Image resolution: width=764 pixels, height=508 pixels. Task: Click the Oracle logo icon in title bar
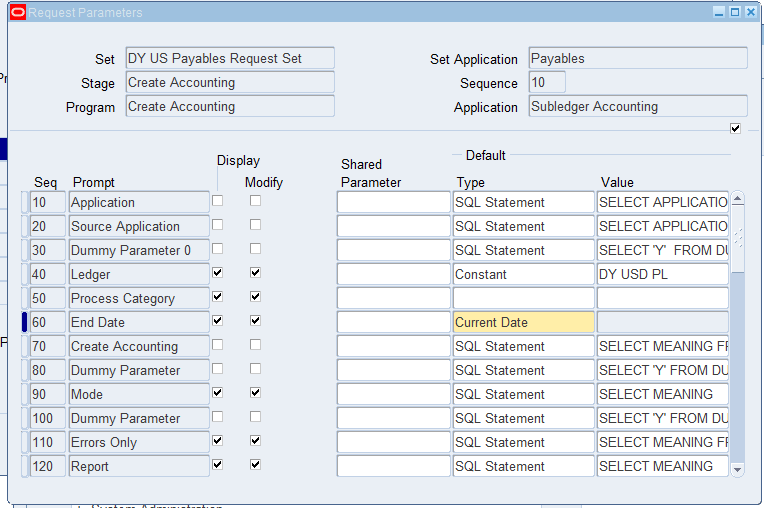coord(18,12)
